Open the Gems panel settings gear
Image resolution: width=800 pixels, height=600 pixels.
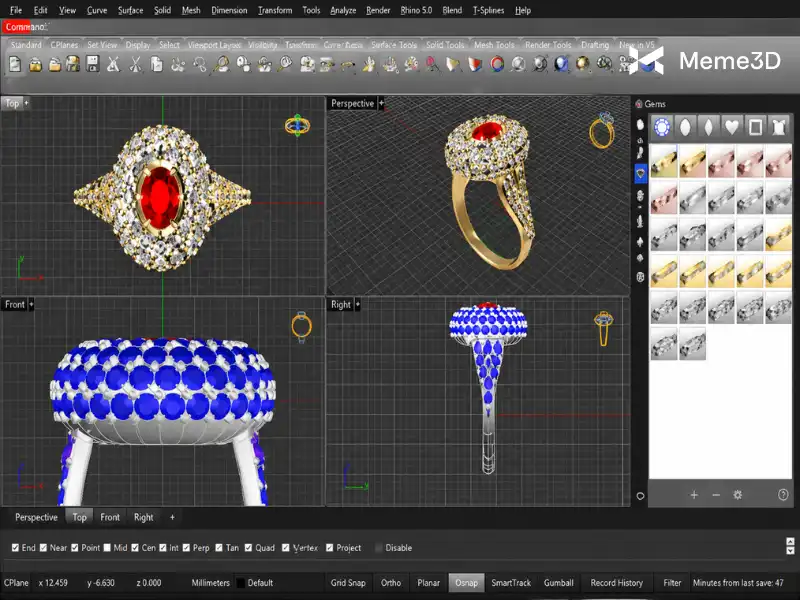click(x=738, y=494)
